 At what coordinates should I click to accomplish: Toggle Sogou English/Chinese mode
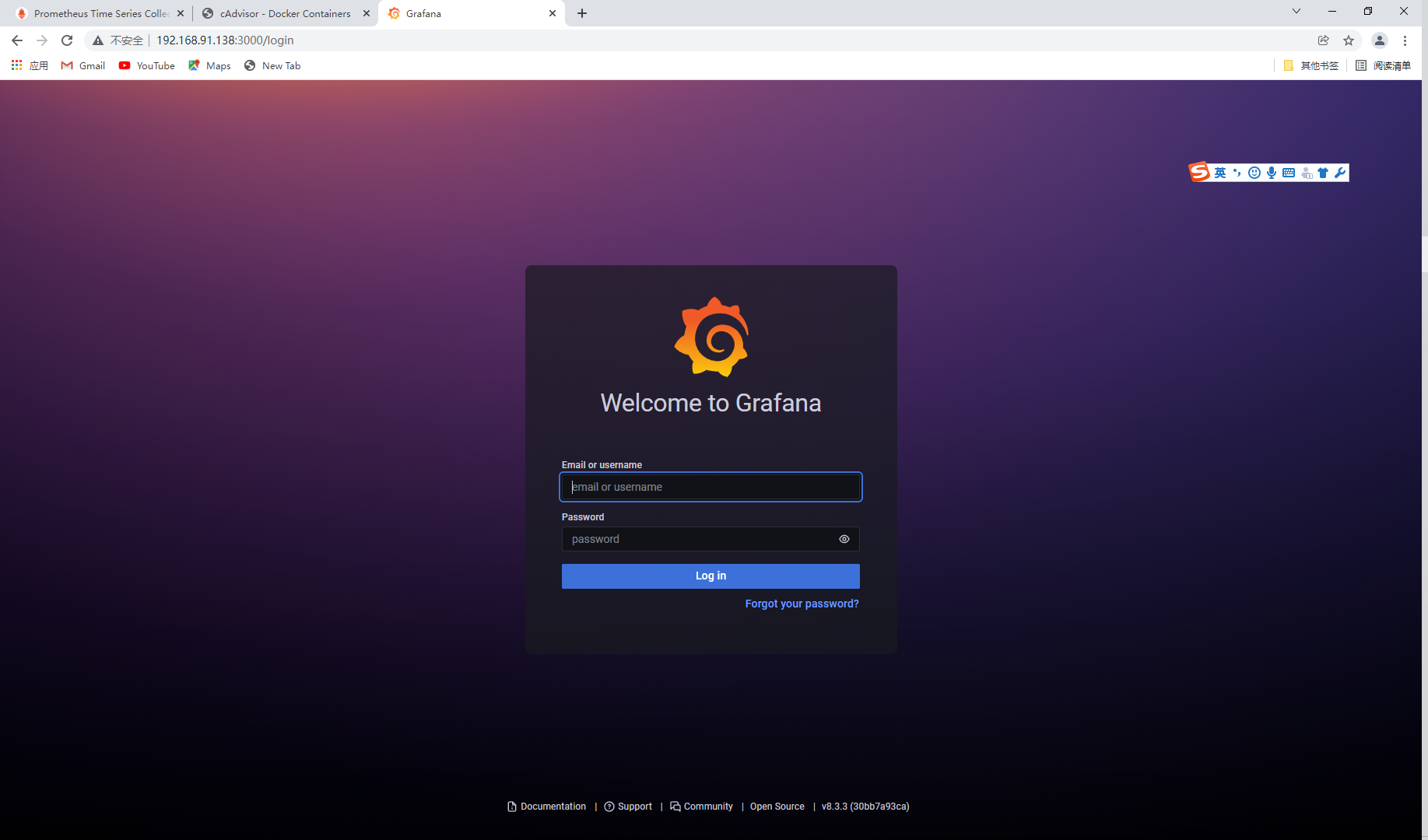coord(1220,173)
